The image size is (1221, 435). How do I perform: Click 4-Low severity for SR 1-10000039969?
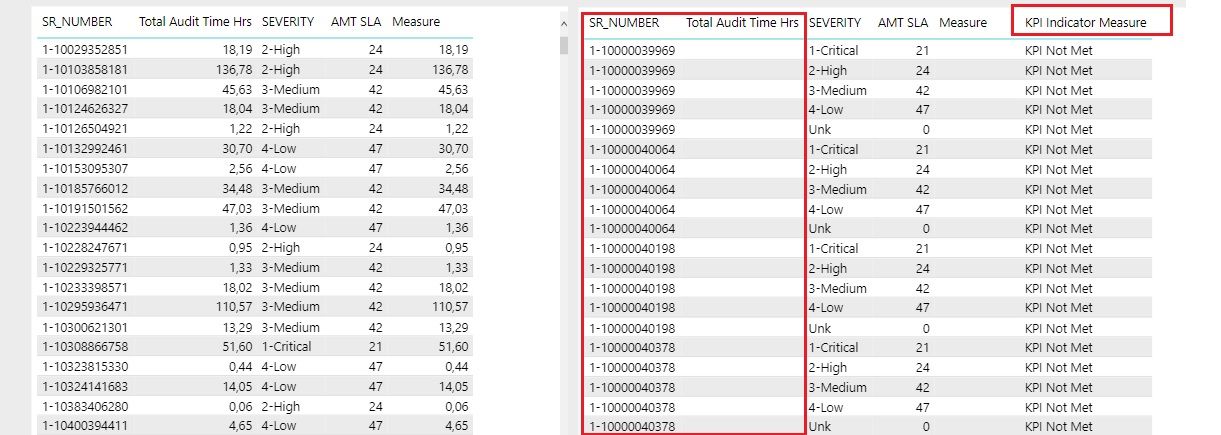(x=826, y=110)
